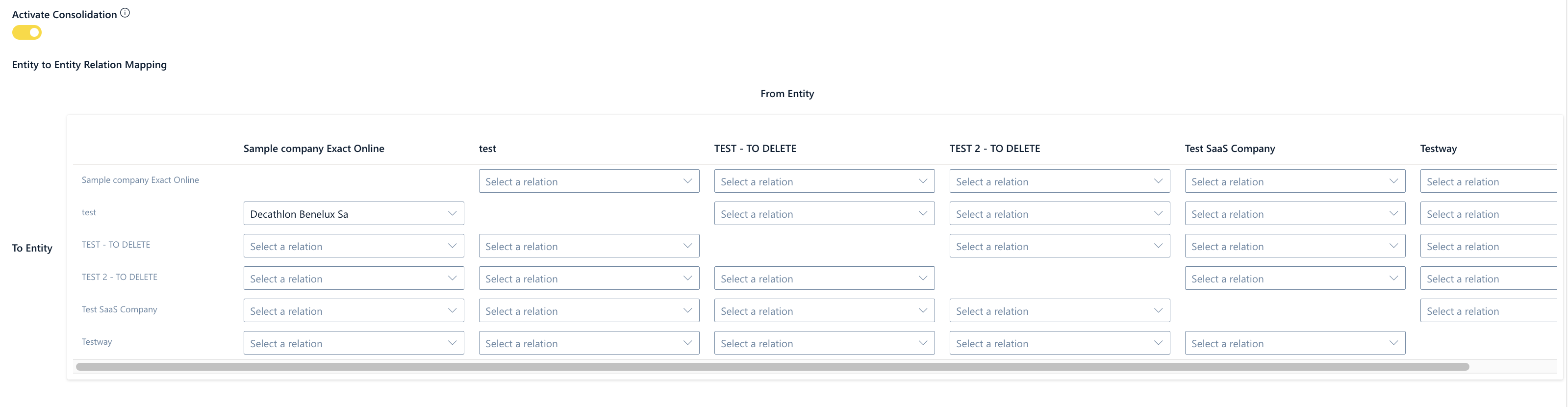
Task: Open TEST - TO DELETE dropdown in test row
Action: point(824,213)
